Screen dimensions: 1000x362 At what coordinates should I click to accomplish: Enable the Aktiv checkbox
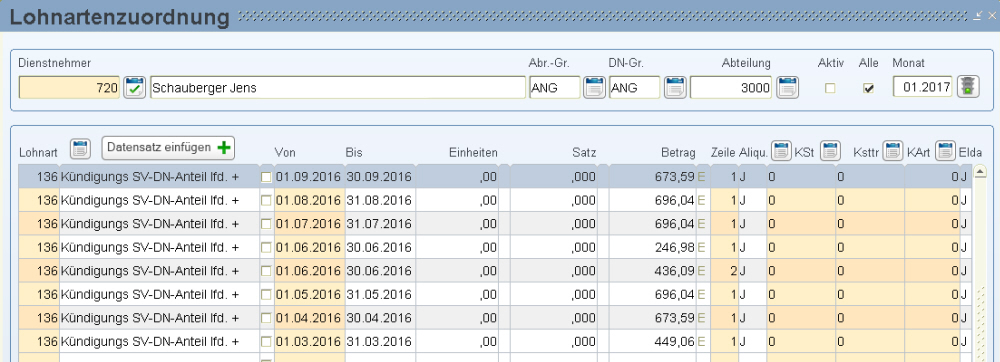pos(830,89)
